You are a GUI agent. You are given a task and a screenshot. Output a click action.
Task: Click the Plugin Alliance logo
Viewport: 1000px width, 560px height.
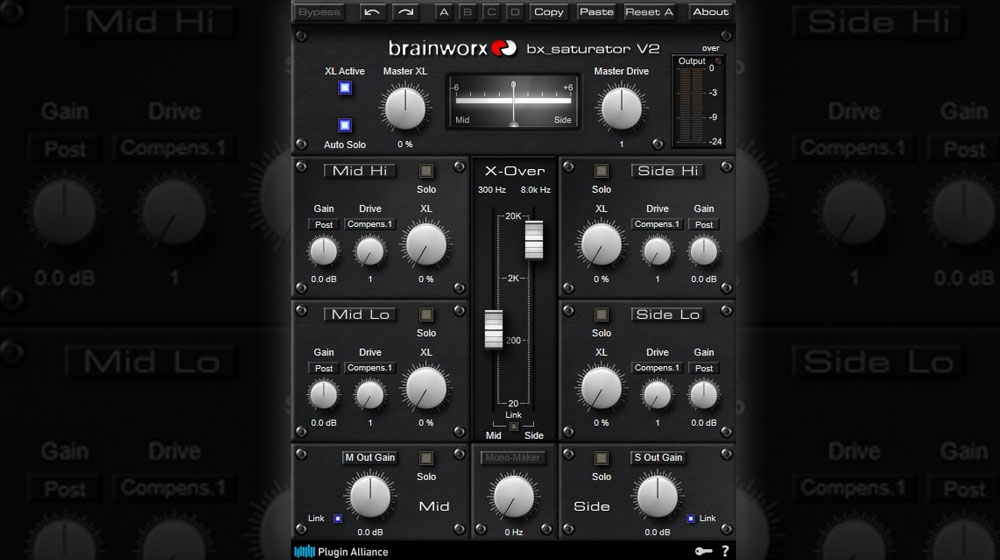pyautogui.click(x=341, y=551)
